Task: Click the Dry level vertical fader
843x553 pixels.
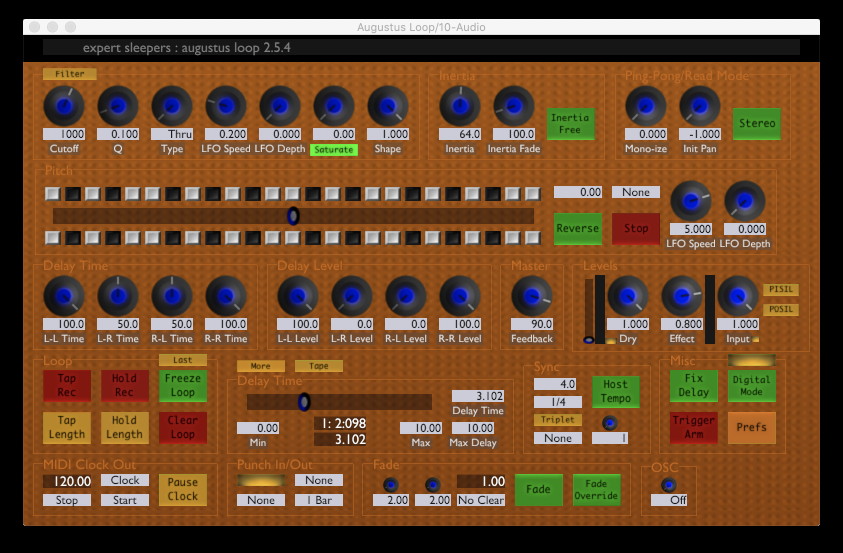Action: [589, 310]
